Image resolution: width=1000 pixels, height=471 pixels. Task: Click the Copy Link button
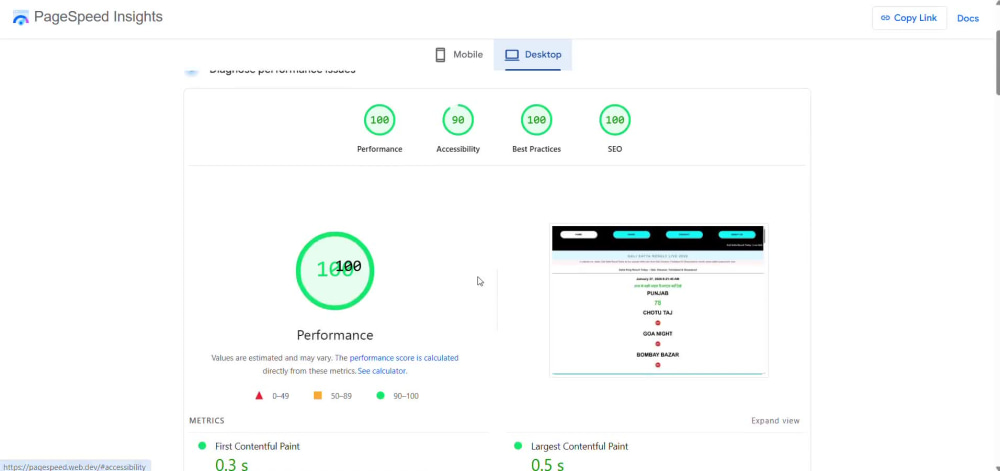tap(909, 18)
